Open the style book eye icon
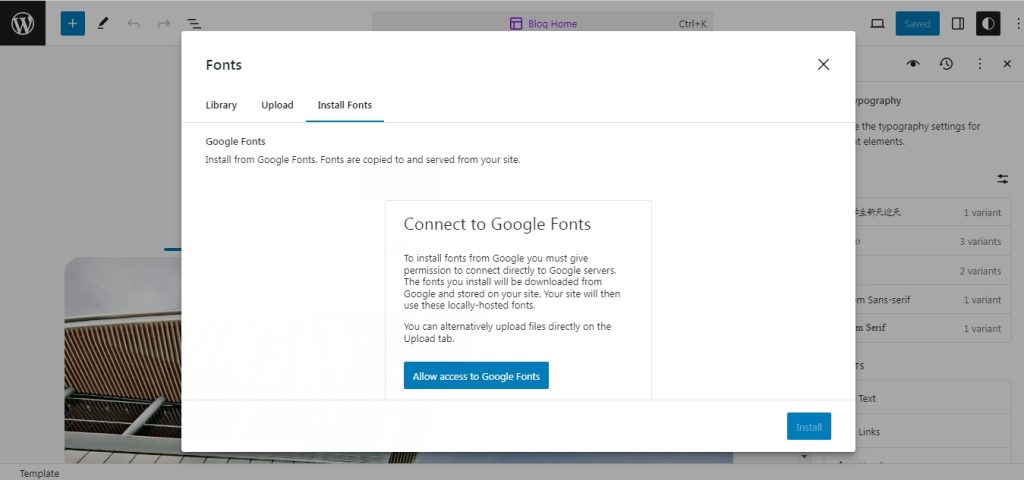Screen dimensions: 1024x480 913,63
